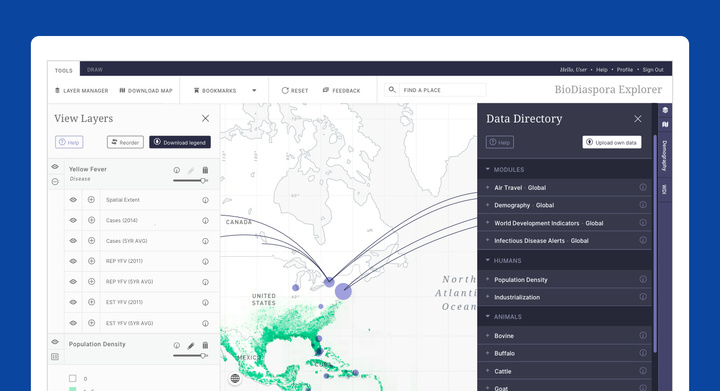Toggle visibility of Yellow Fever layer
The width and height of the screenshot is (720, 391).
[55, 167]
